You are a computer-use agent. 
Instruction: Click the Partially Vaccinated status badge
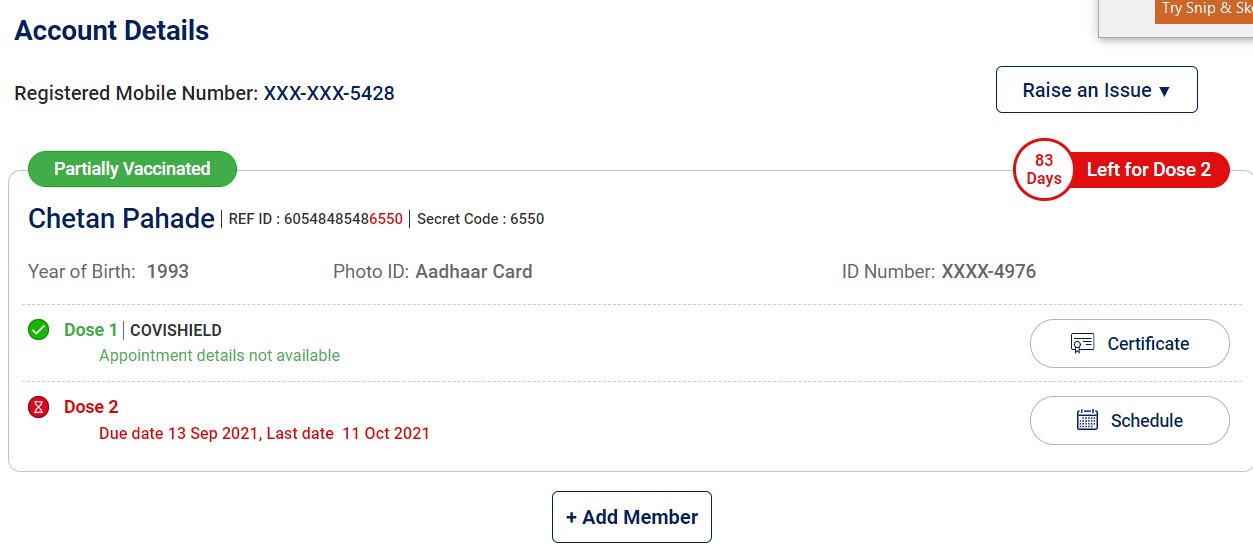[132, 169]
